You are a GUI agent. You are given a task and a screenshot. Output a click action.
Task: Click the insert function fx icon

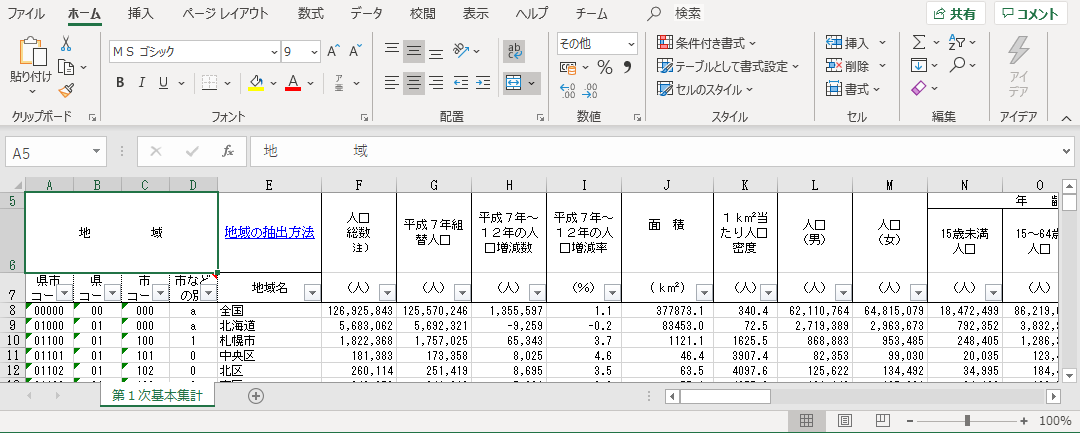pos(228,152)
